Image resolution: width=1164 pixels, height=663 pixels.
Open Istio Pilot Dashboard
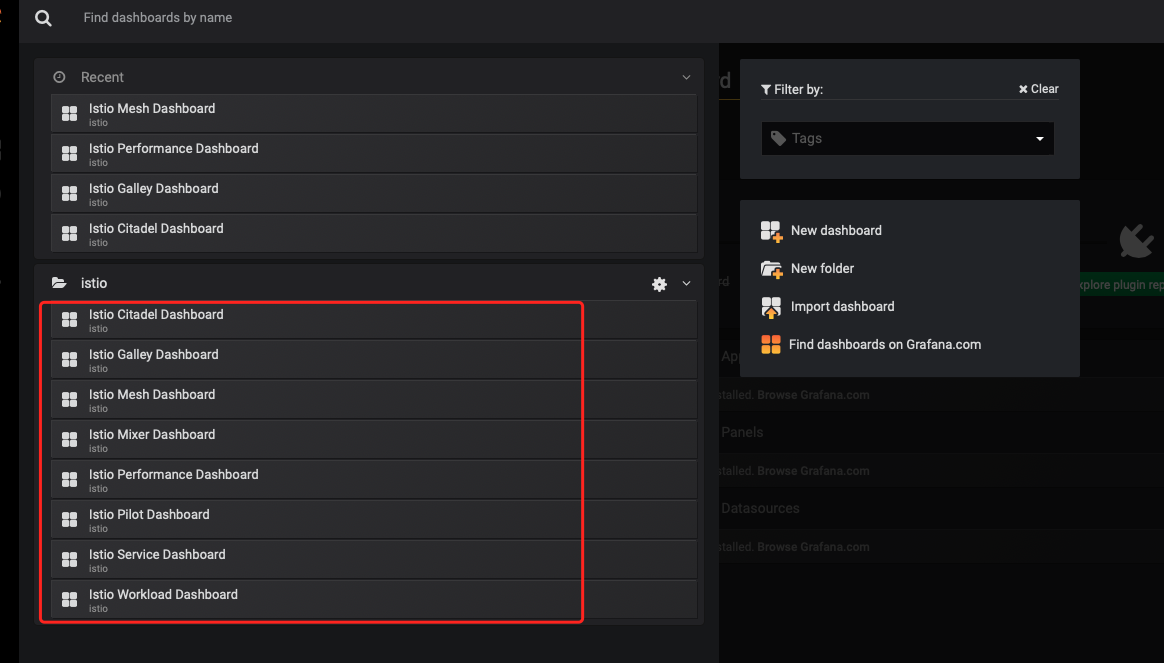(373, 520)
